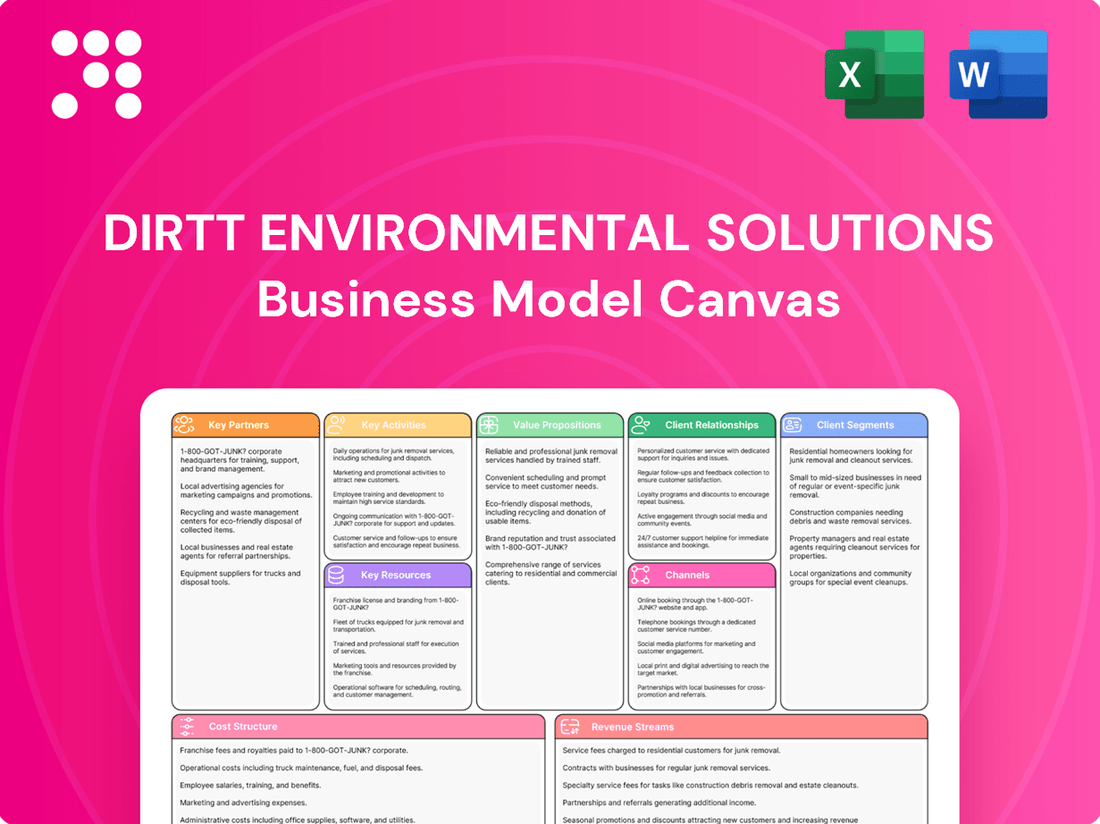This screenshot has width=1100, height=824.
Task: Click the Word file icon
Action: point(998,74)
